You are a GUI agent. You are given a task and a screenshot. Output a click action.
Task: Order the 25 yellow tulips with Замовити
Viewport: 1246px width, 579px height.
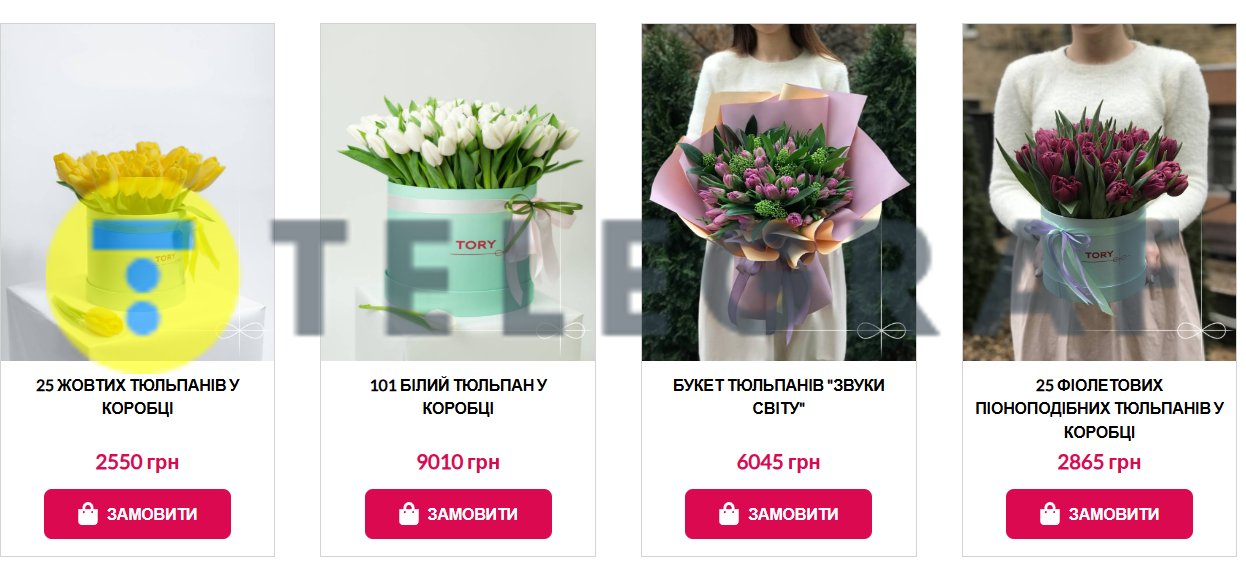pos(137,514)
